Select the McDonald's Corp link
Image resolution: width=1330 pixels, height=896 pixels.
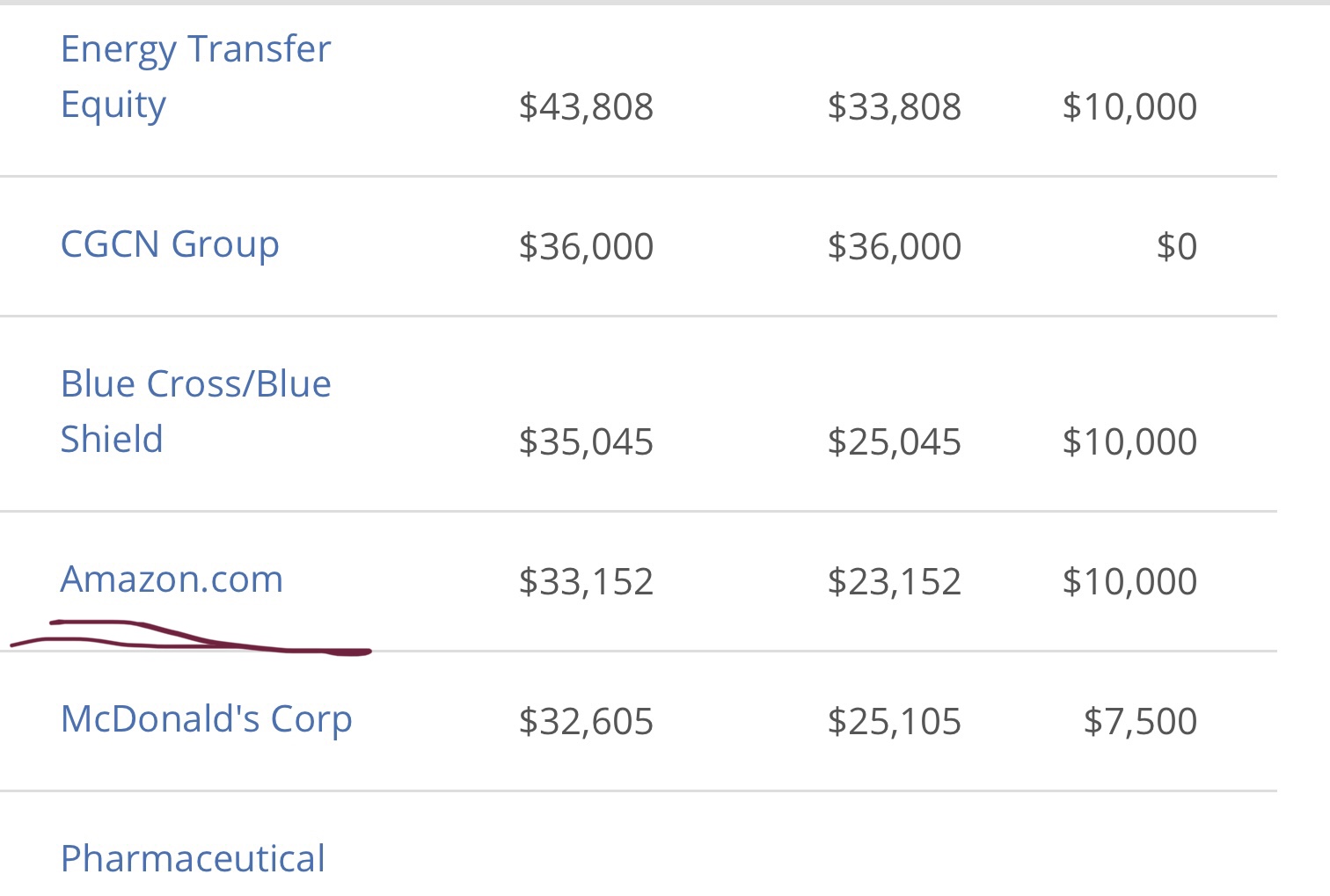pyautogui.click(x=206, y=719)
